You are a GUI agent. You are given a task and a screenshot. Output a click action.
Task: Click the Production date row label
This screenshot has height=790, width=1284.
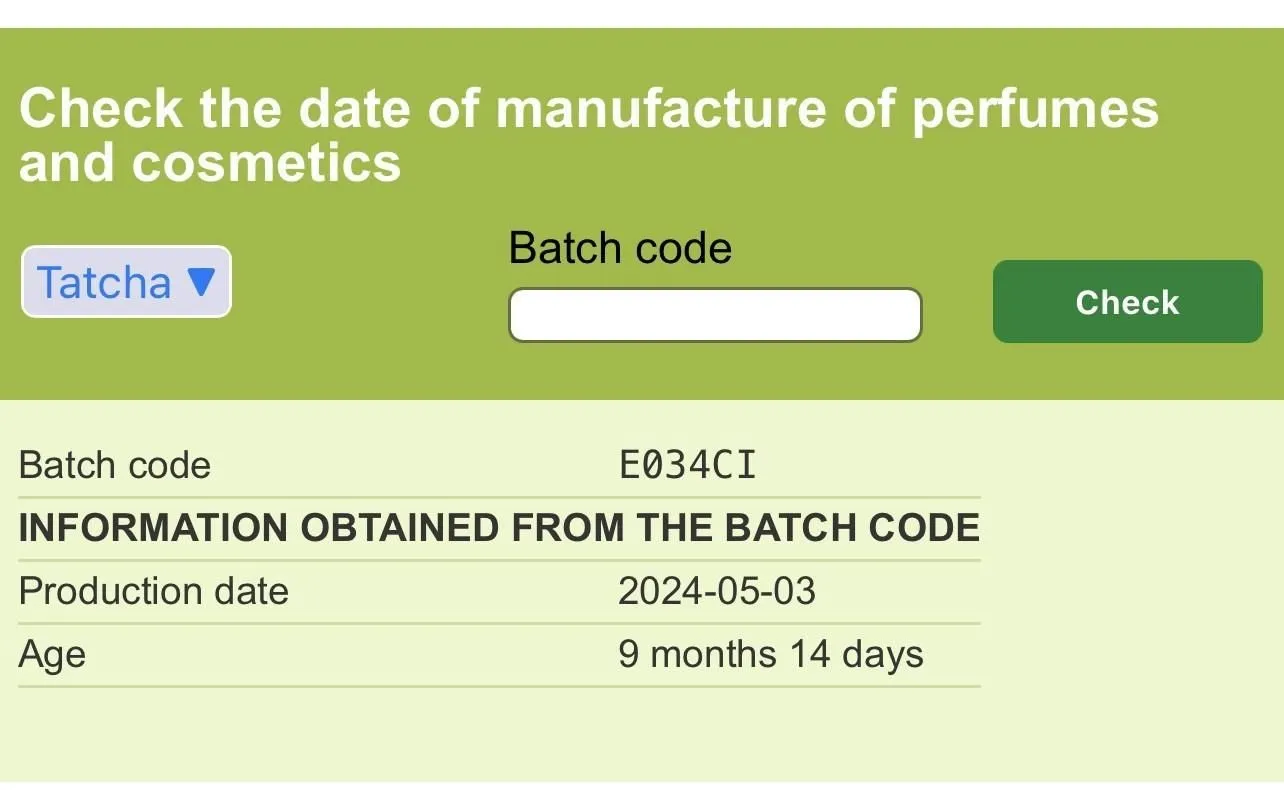(x=153, y=591)
